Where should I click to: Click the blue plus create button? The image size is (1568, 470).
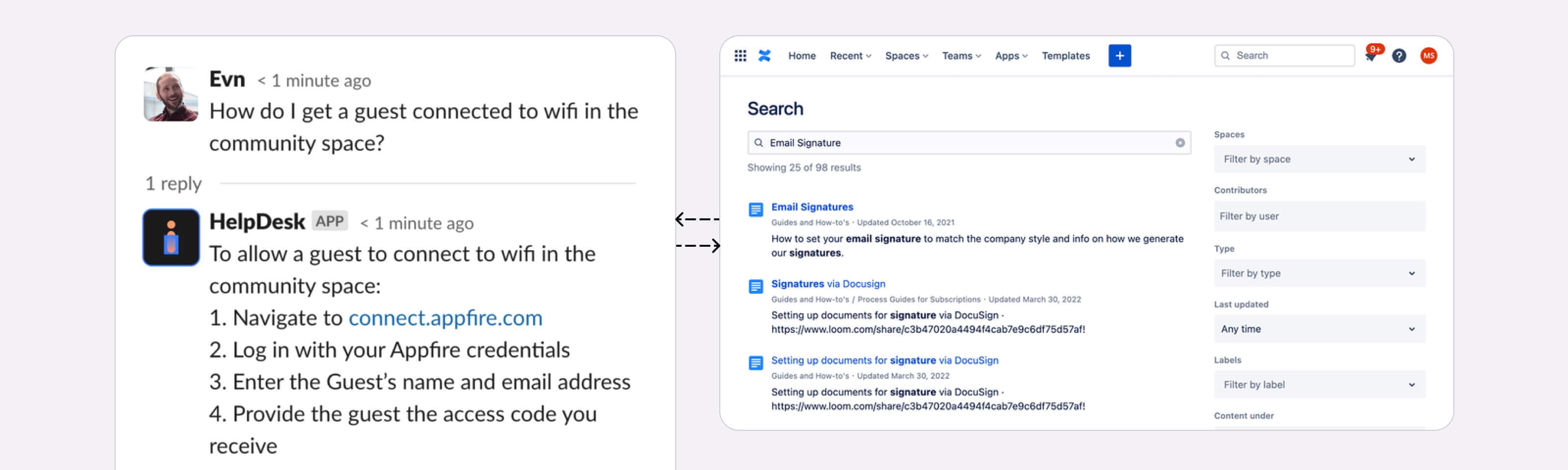click(1119, 56)
